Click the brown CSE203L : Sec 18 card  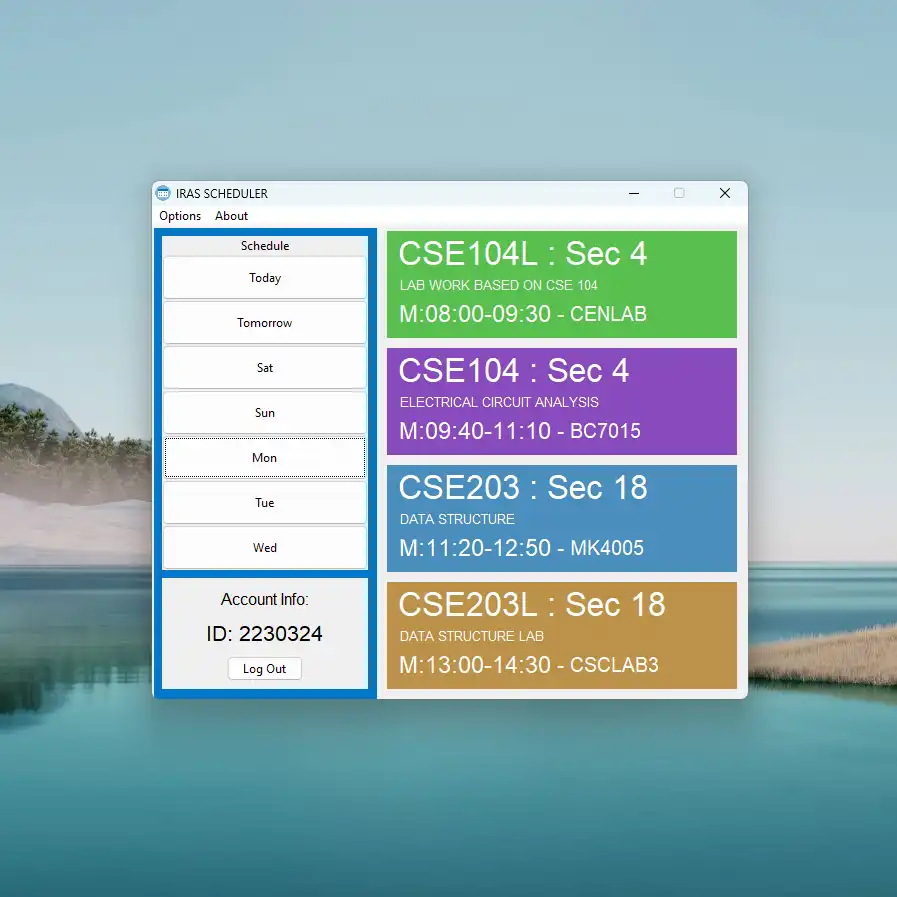561,636
